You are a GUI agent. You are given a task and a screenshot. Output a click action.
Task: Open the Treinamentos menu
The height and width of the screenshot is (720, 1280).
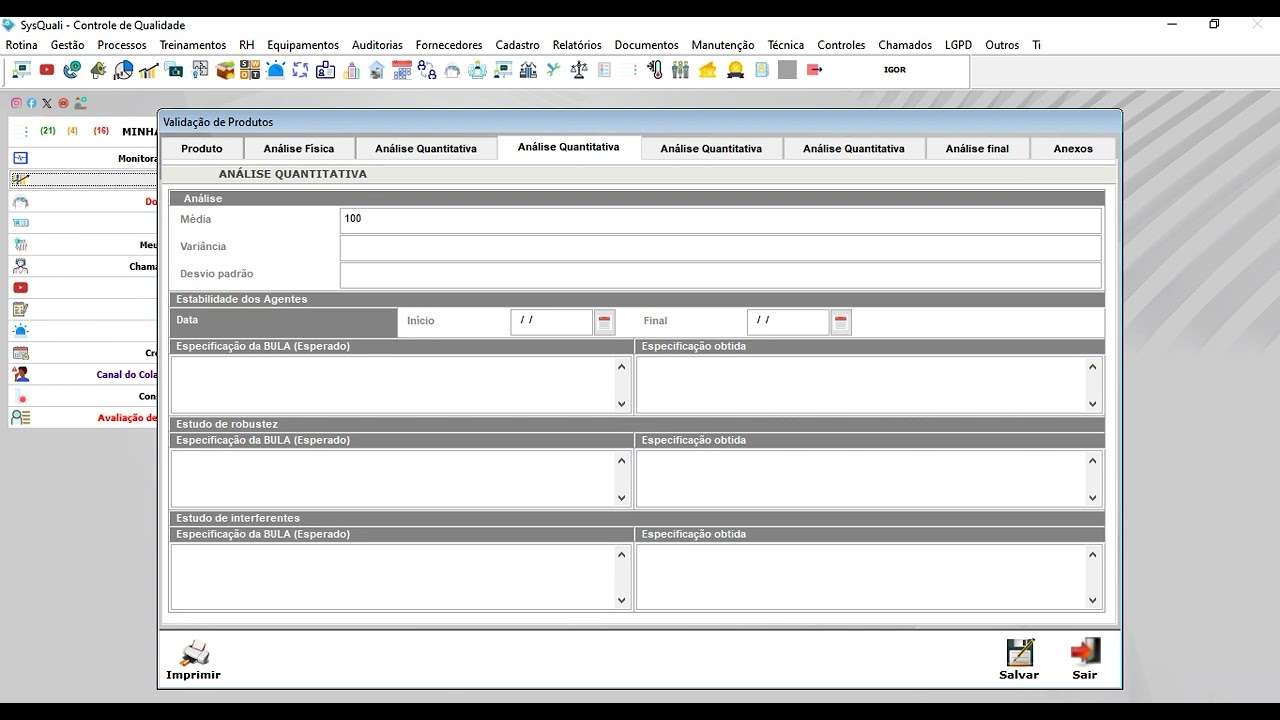[193, 45]
